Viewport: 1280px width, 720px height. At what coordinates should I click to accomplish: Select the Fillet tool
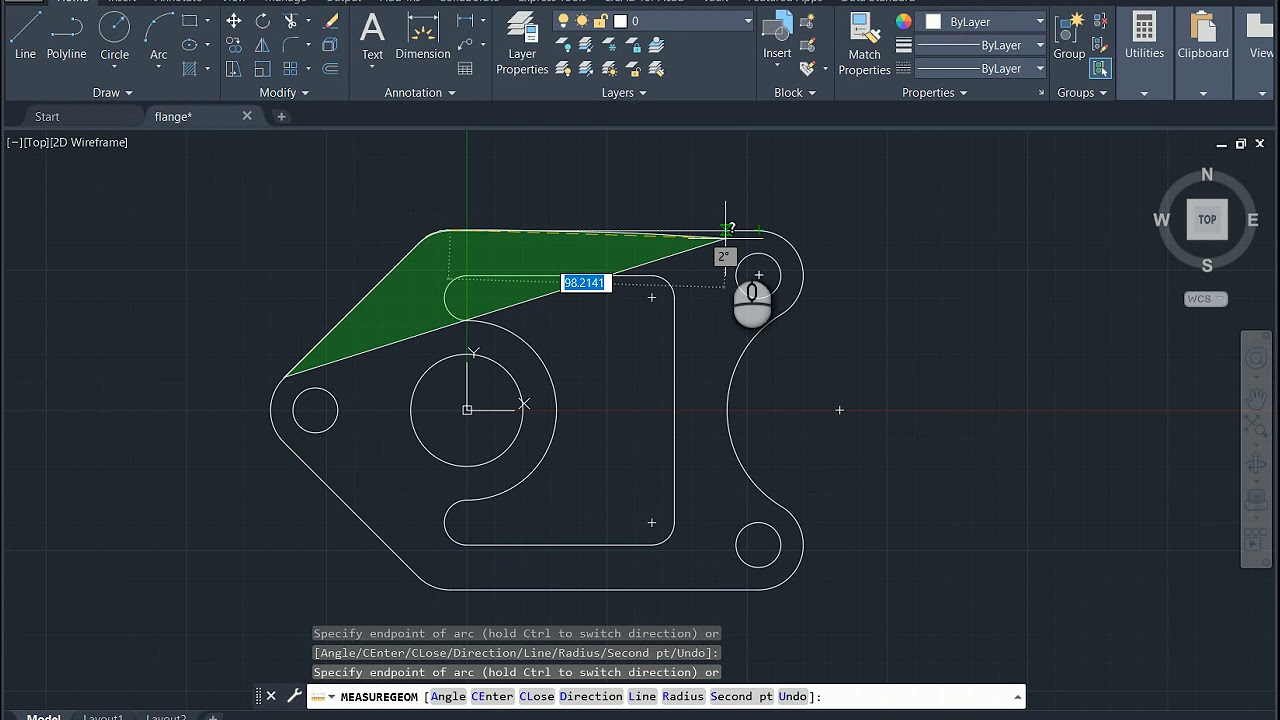click(x=291, y=45)
